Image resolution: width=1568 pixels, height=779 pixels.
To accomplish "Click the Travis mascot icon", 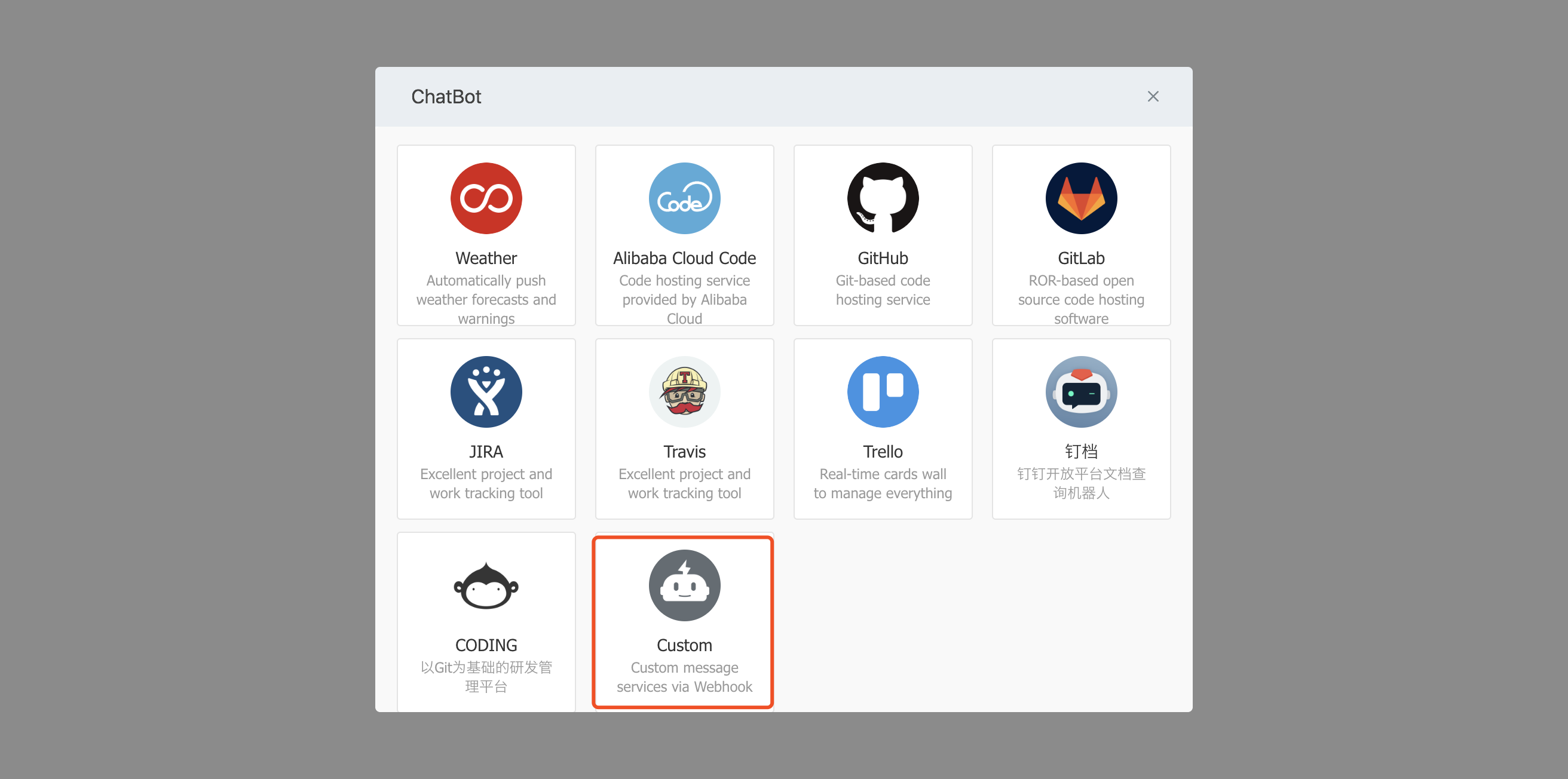I will 684,391.
